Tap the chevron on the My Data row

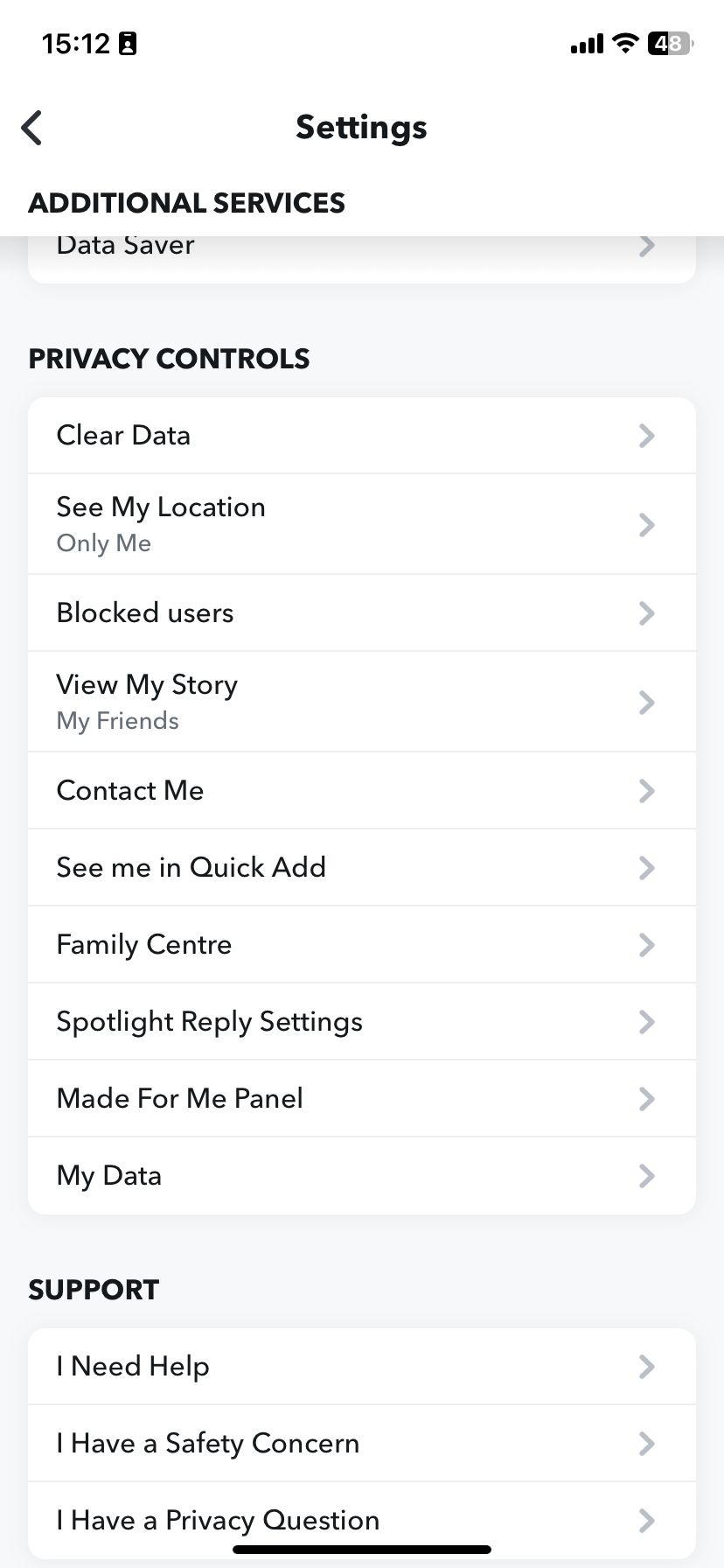646,1176
